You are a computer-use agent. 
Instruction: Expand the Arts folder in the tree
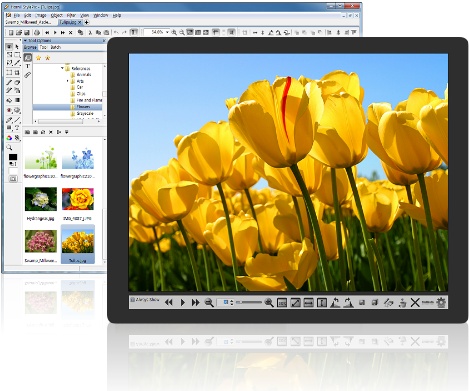[x=68, y=81]
